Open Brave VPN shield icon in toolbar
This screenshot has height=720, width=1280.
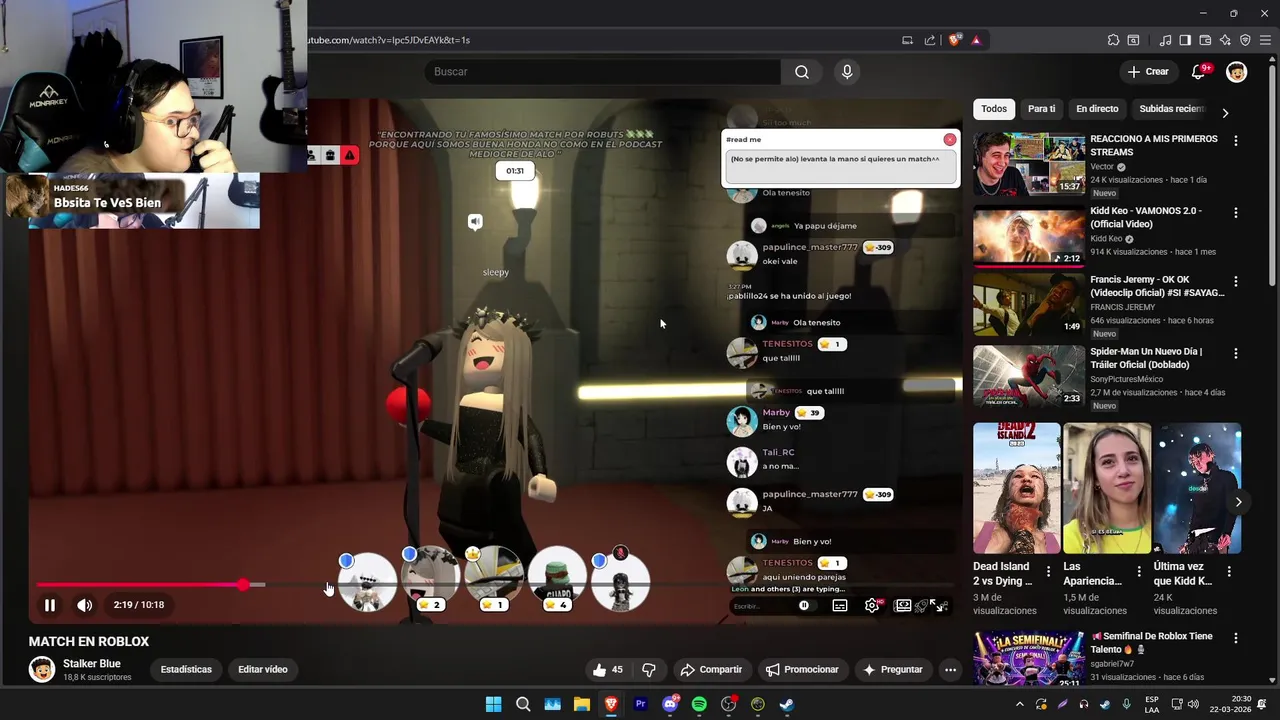coord(1245,40)
